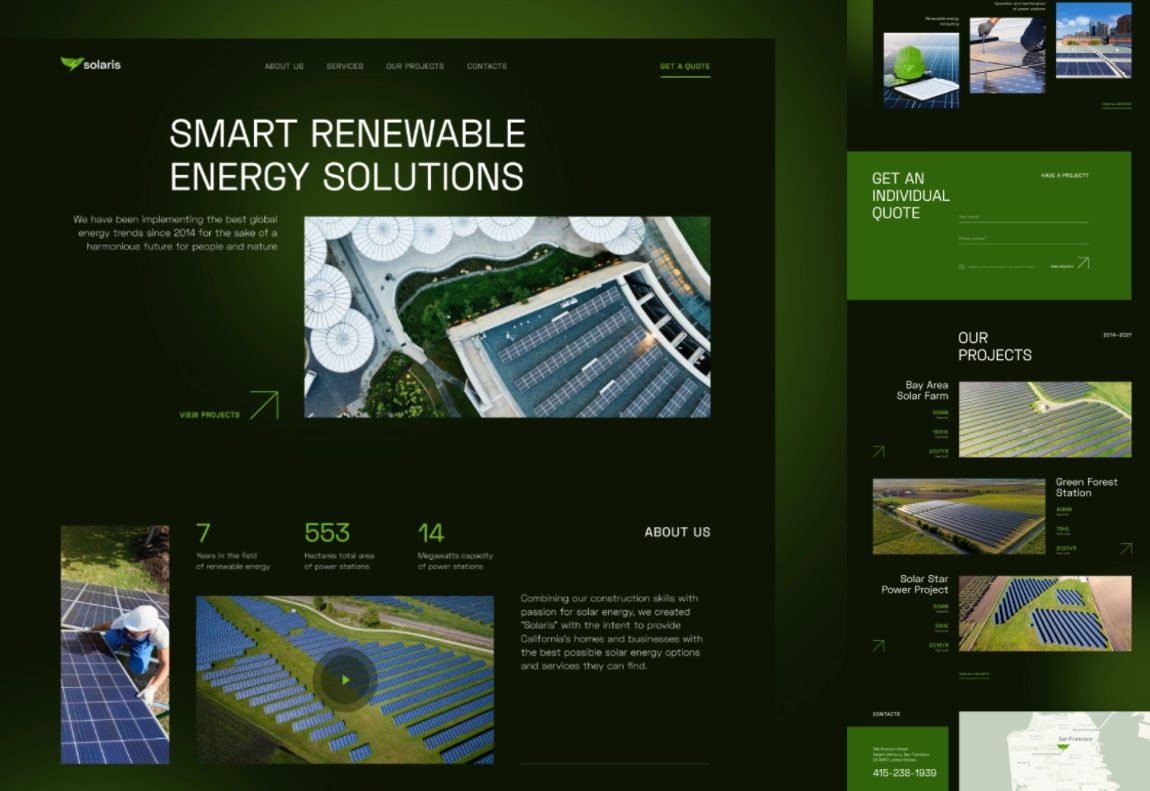Click the Send Project button

point(1062,267)
